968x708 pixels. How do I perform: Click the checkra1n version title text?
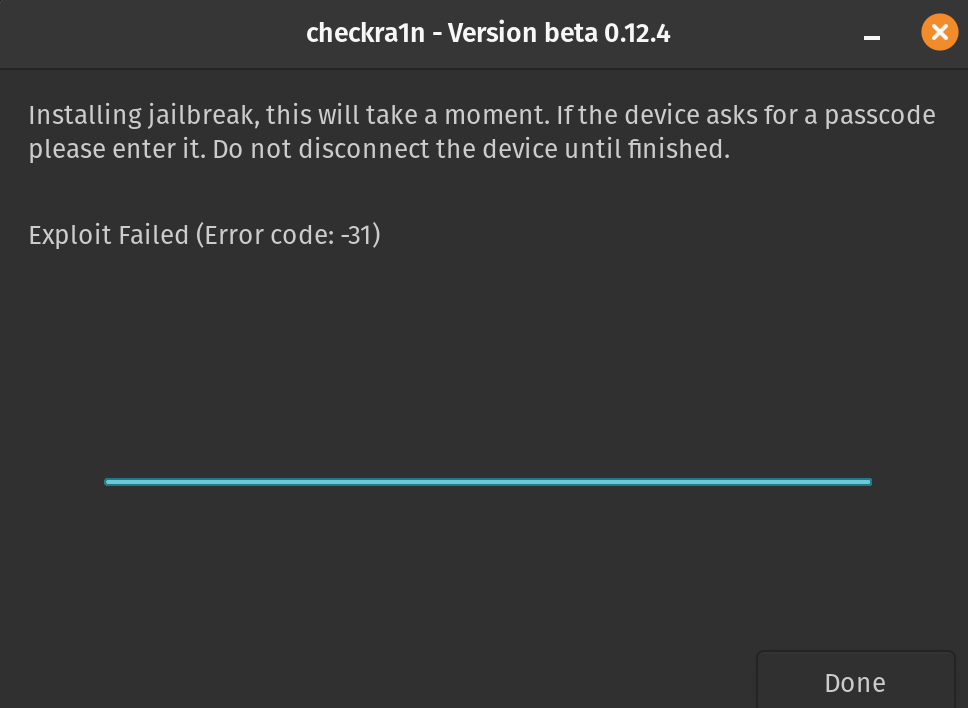(487, 33)
